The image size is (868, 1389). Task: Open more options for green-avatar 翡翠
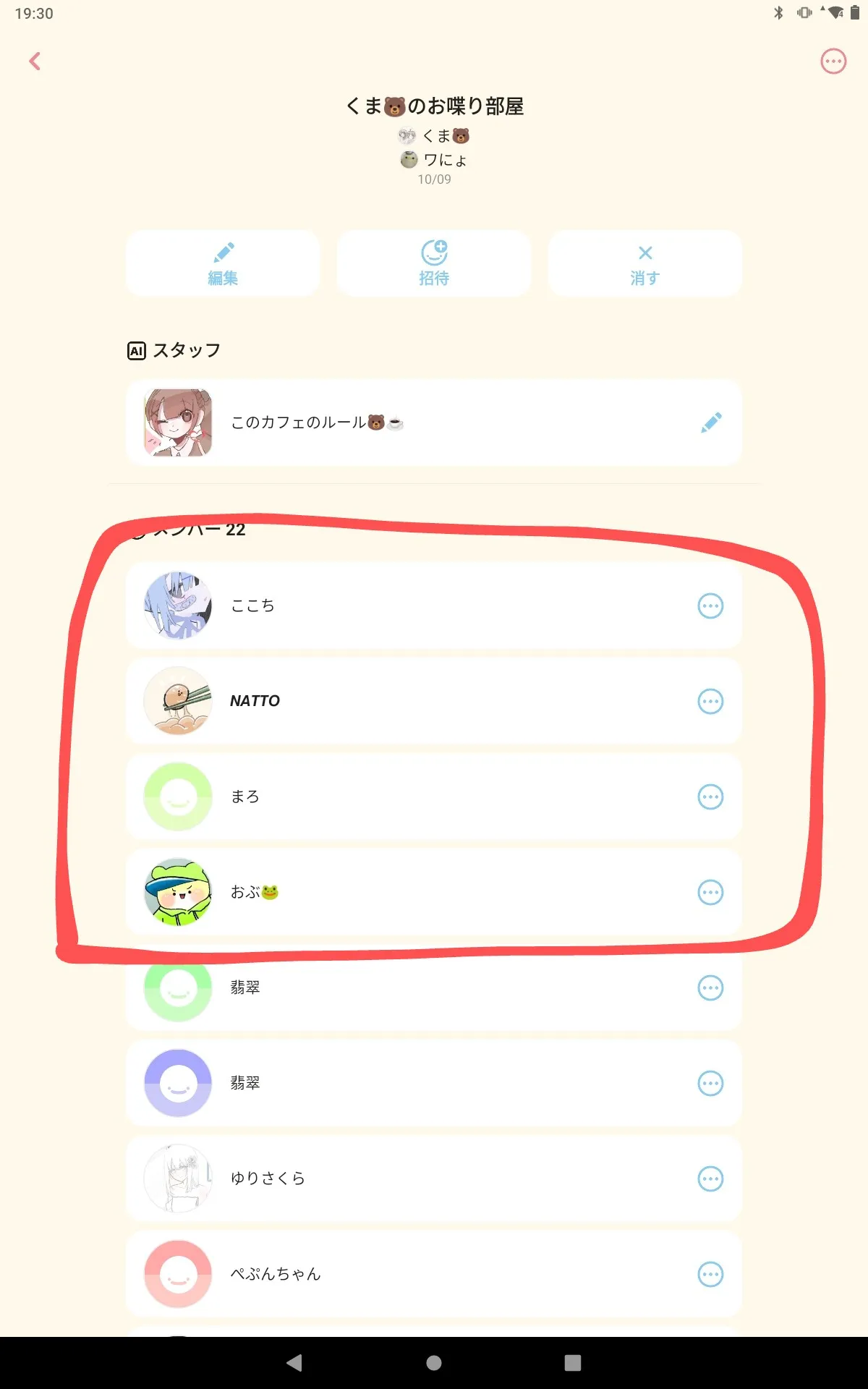pos(710,987)
